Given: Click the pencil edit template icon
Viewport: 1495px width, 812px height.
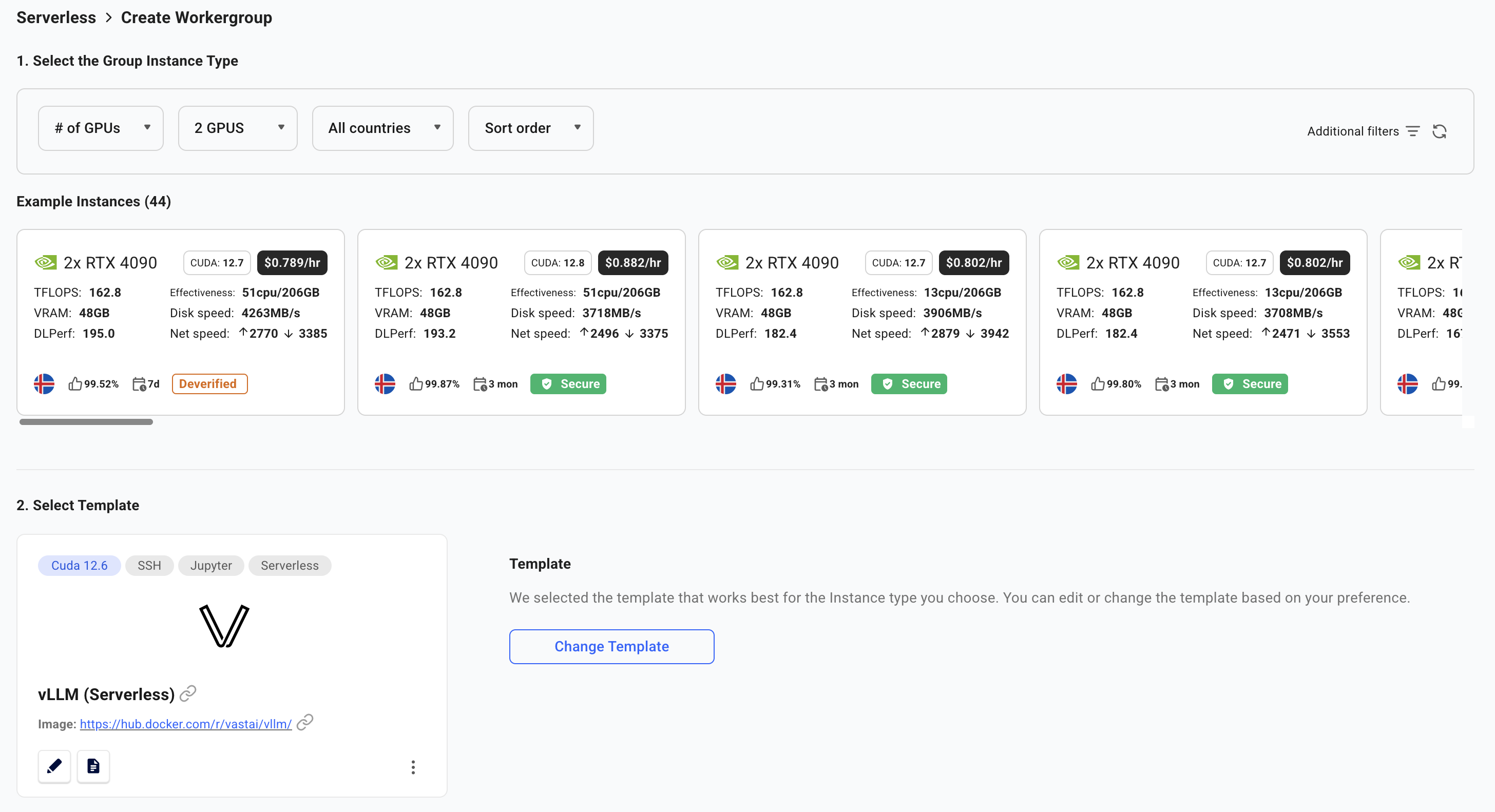Looking at the screenshot, I should [54, 766].
